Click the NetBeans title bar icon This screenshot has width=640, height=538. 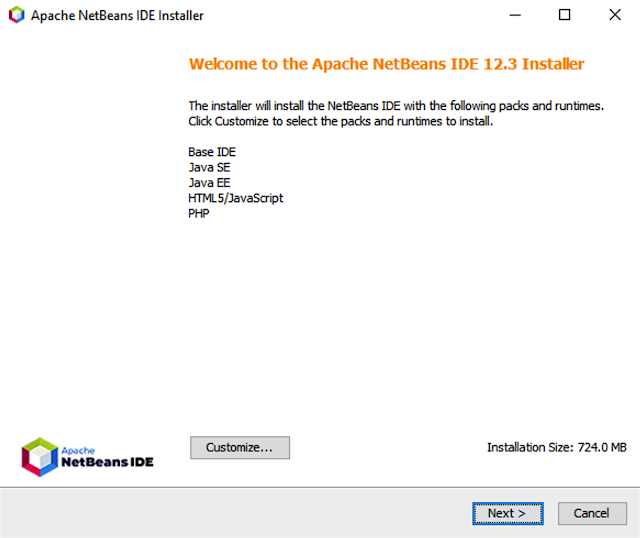click(x=17, y=15)
